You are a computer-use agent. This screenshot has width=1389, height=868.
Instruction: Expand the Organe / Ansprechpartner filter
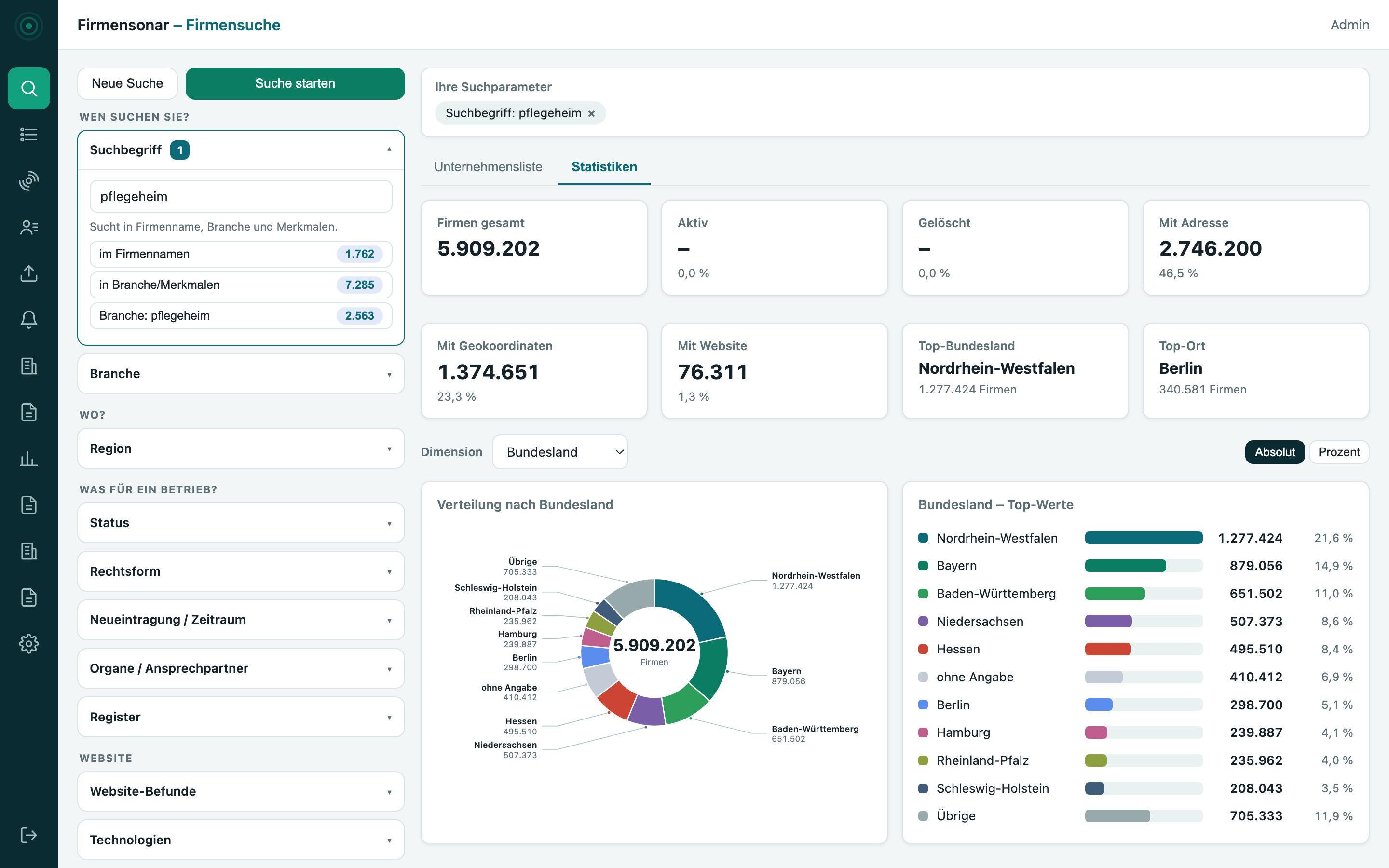[x=241, y=668]
